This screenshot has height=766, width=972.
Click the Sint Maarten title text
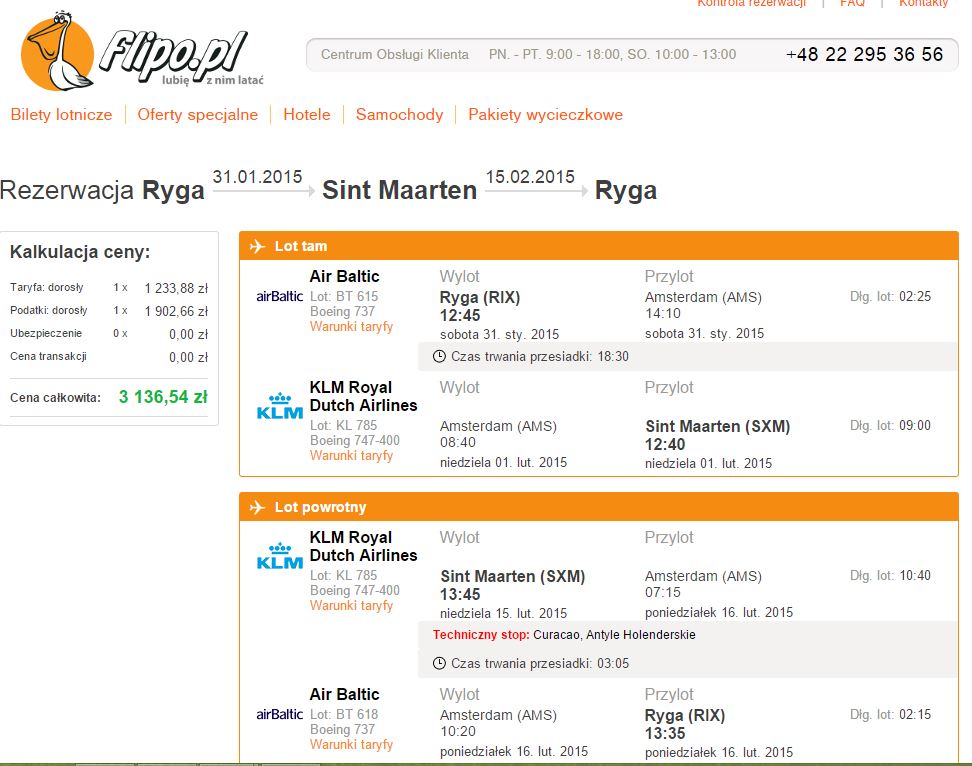point(400,190)
